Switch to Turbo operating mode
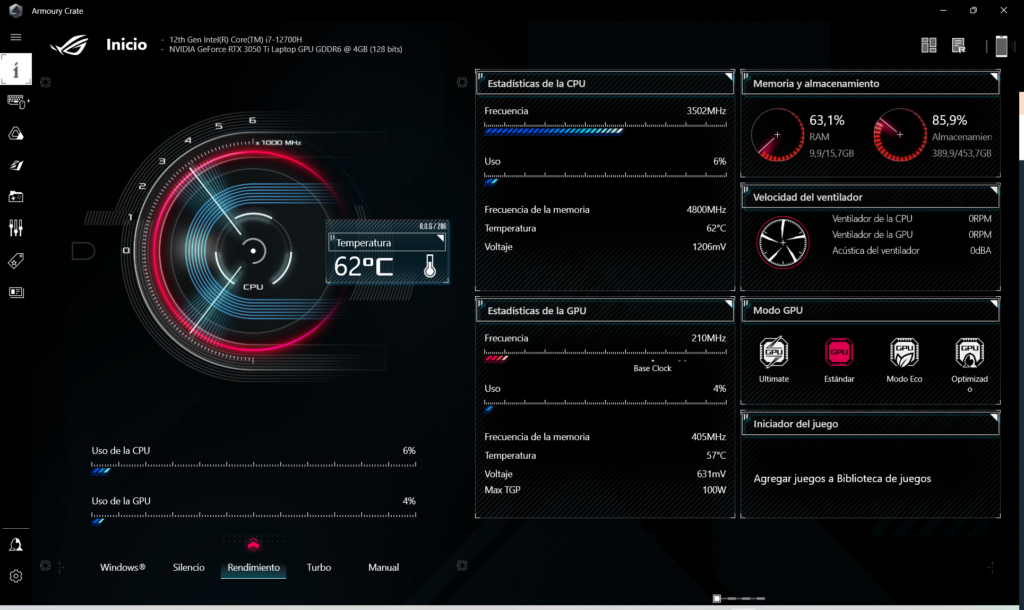Viewport: 1024px width, 610px height. (319, 568)
